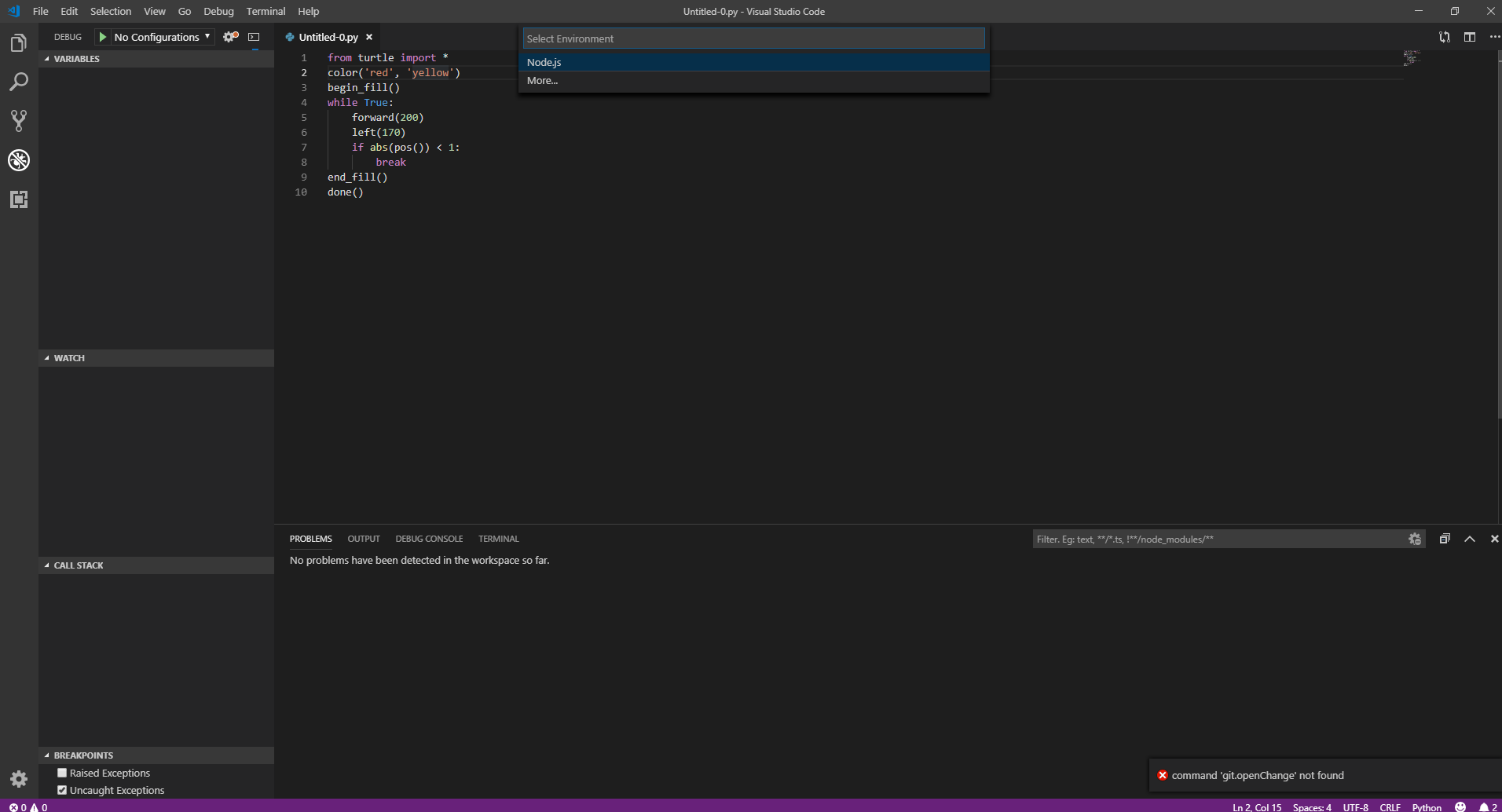Open problems filter settings gear
1502x812 pixels.
[x=1415, y=539]
